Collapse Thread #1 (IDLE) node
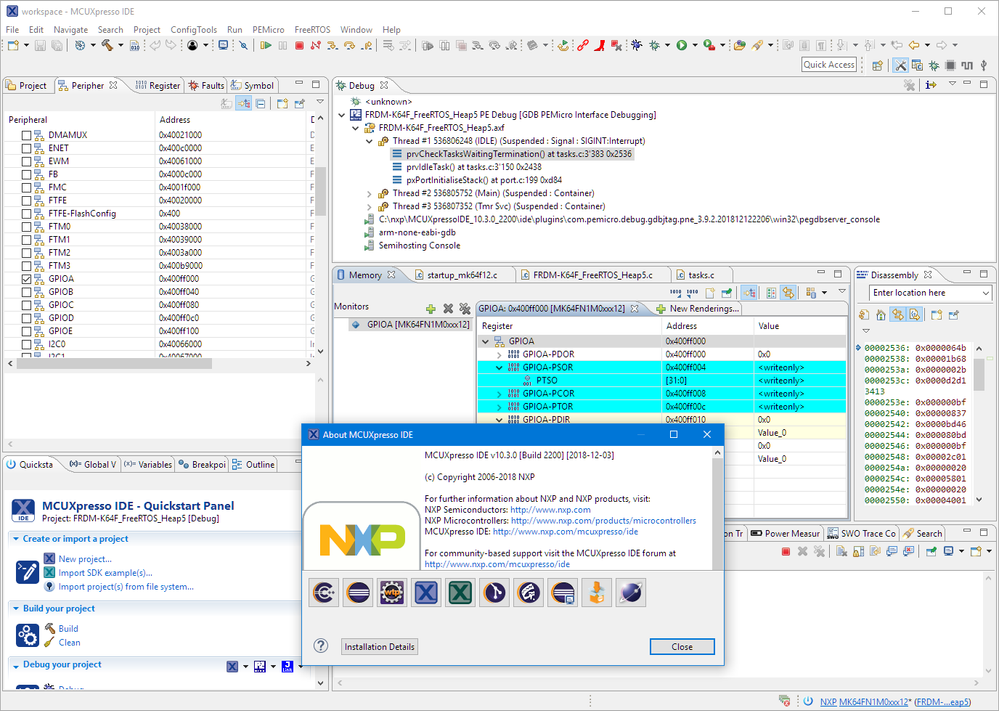The width and height of the screenshot is (999, 711). [x=370, y=141]
